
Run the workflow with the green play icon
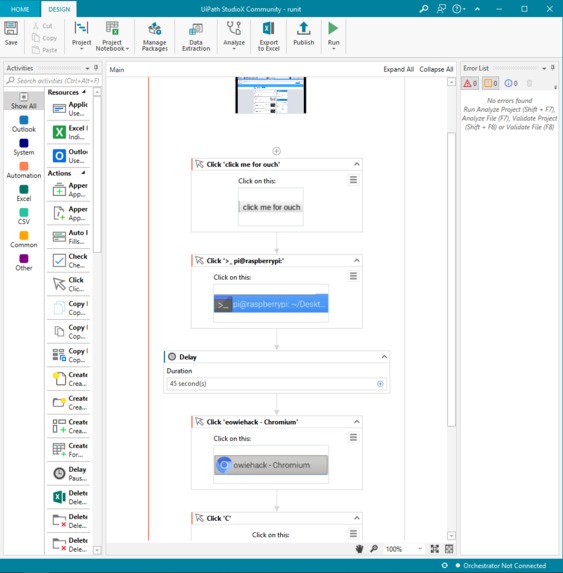click(x=333, y=36)
